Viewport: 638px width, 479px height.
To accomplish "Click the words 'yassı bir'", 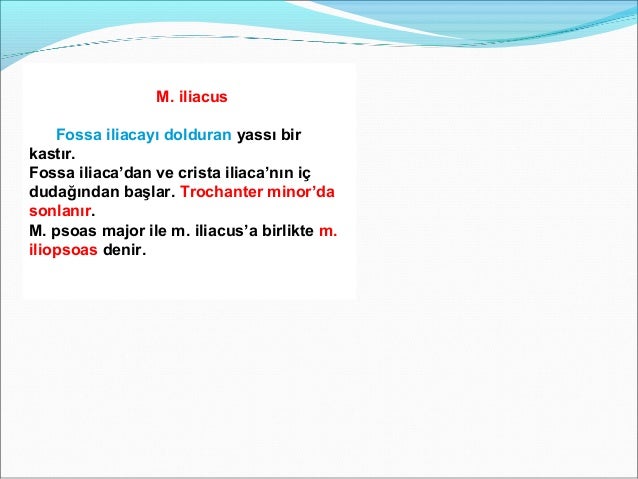I will point(269,135).
